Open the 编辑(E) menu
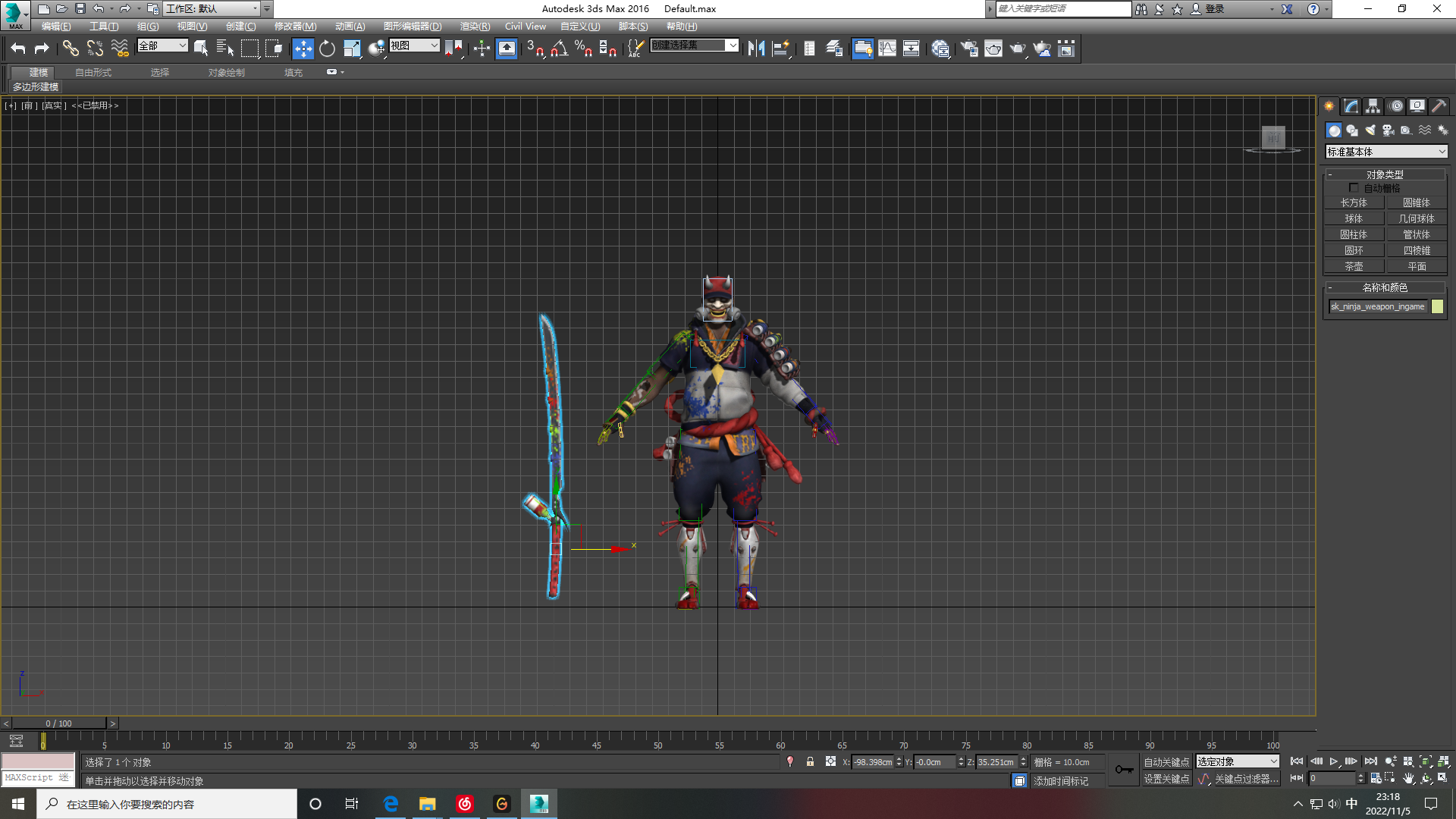 (x=56, y=27)
